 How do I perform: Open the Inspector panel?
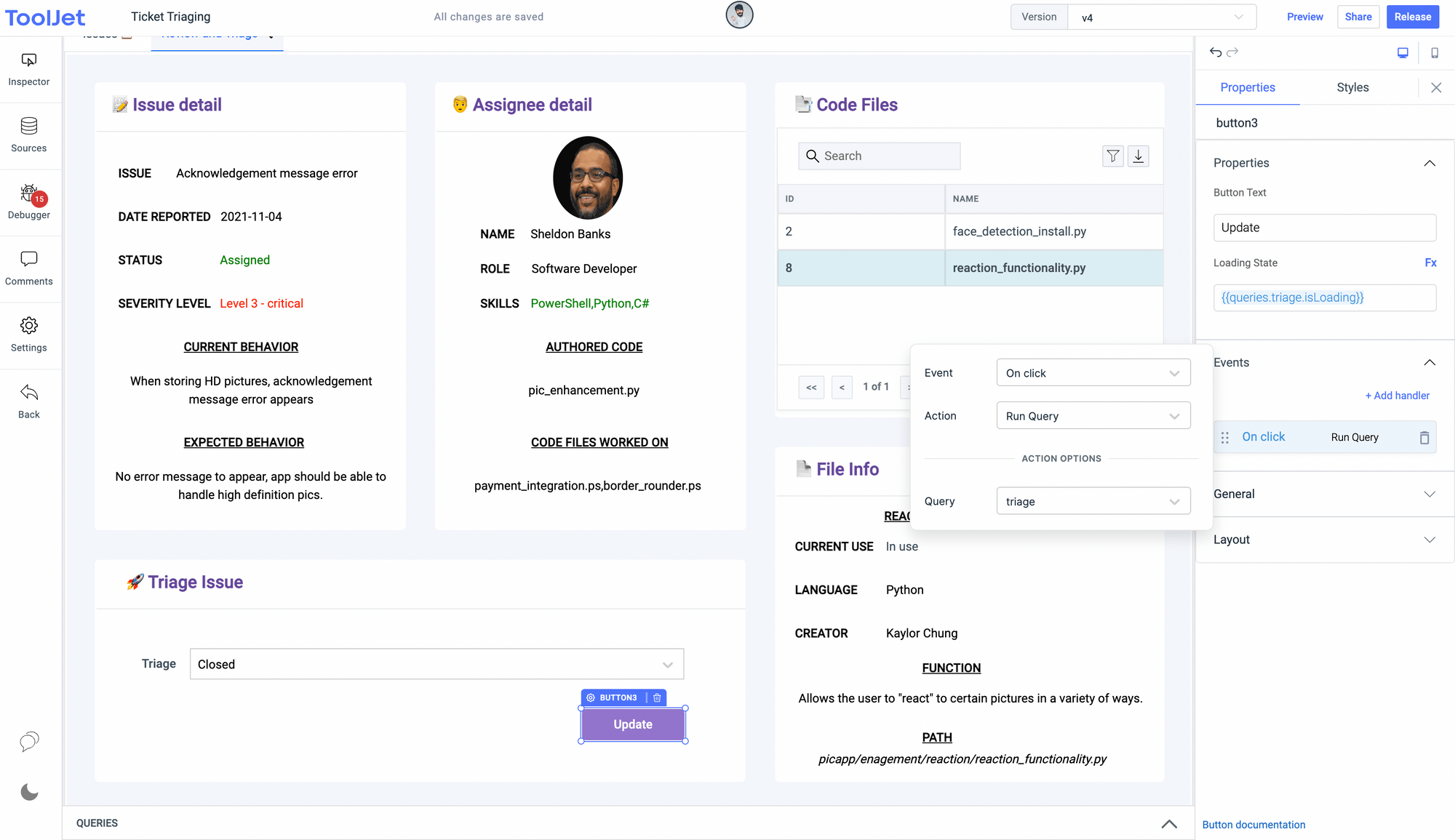pyautogui.click(x=29, y=69)
